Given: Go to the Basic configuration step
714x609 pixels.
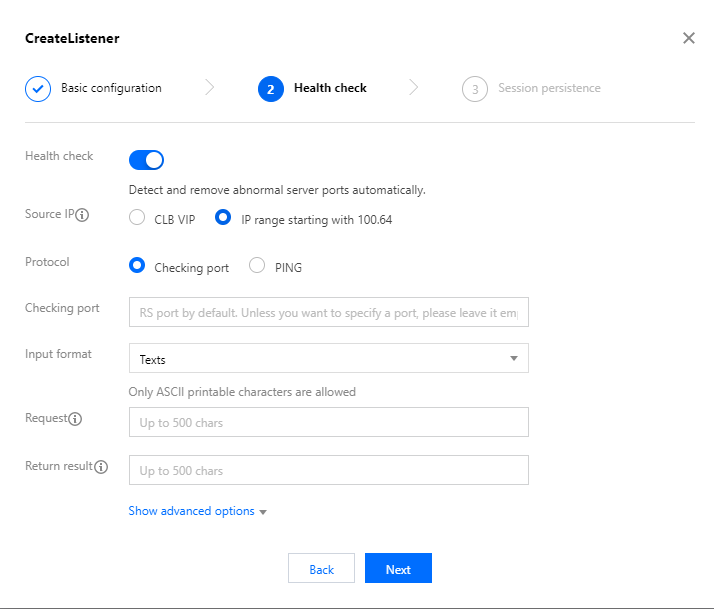Looking at the screenshot, I should [111, 88].
